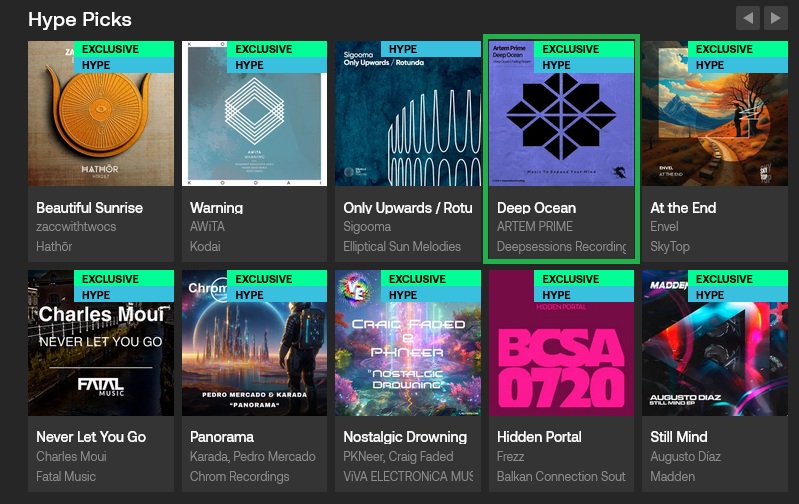Go to artist Sigooma's page

click(x=367, y=227)
